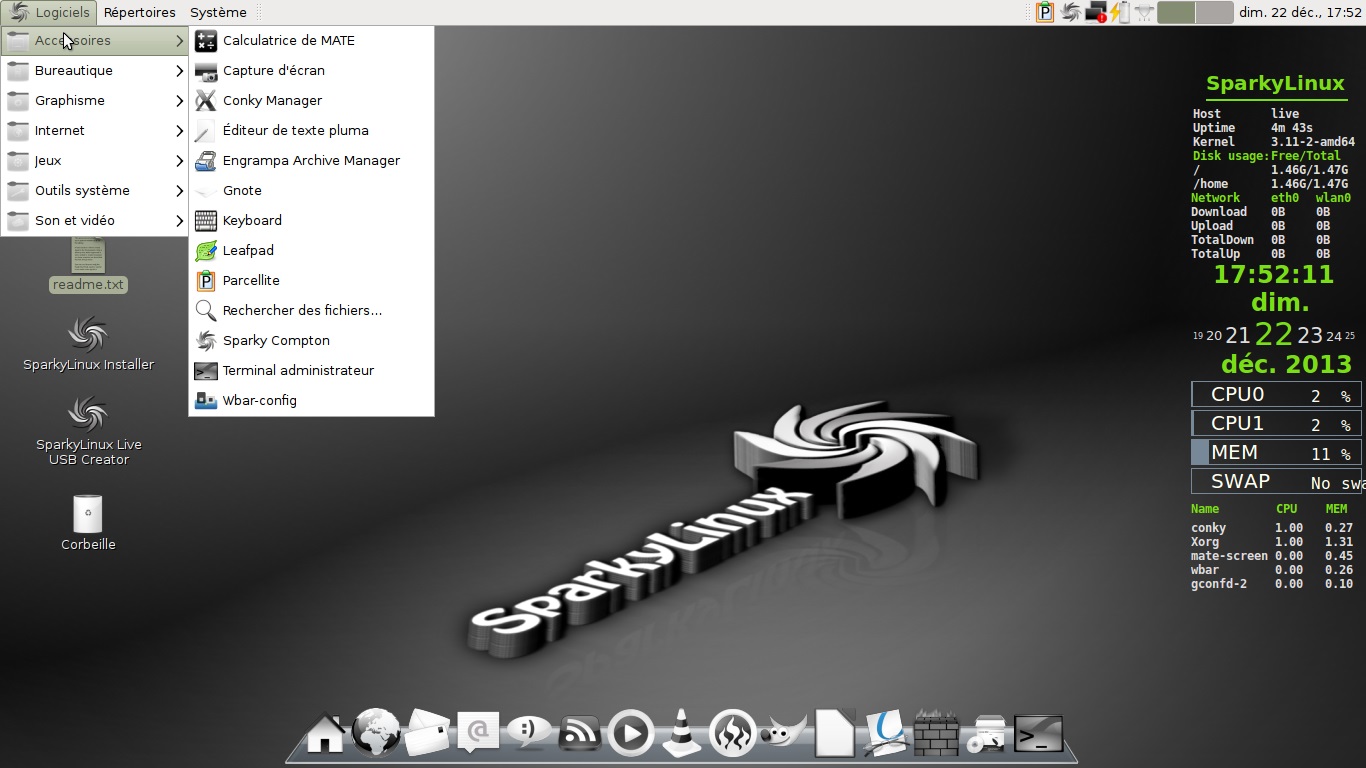This screenshot has width=1366, height=768.
Task: Select the readme.txt desktop file
Action: point(88,266)
